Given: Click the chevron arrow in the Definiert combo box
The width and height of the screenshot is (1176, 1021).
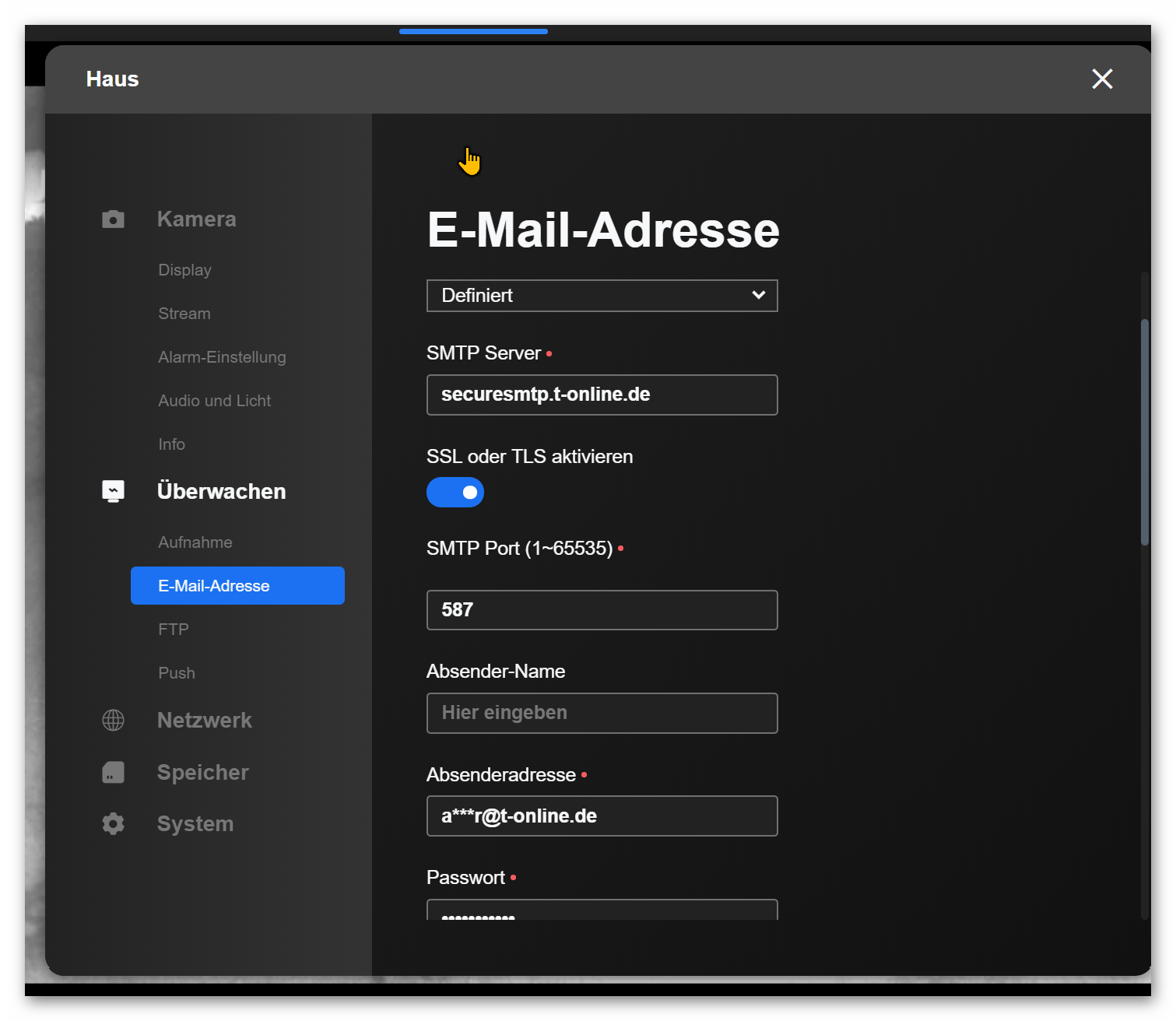Looking at the screenshot, I should click(x=758, y=296).
